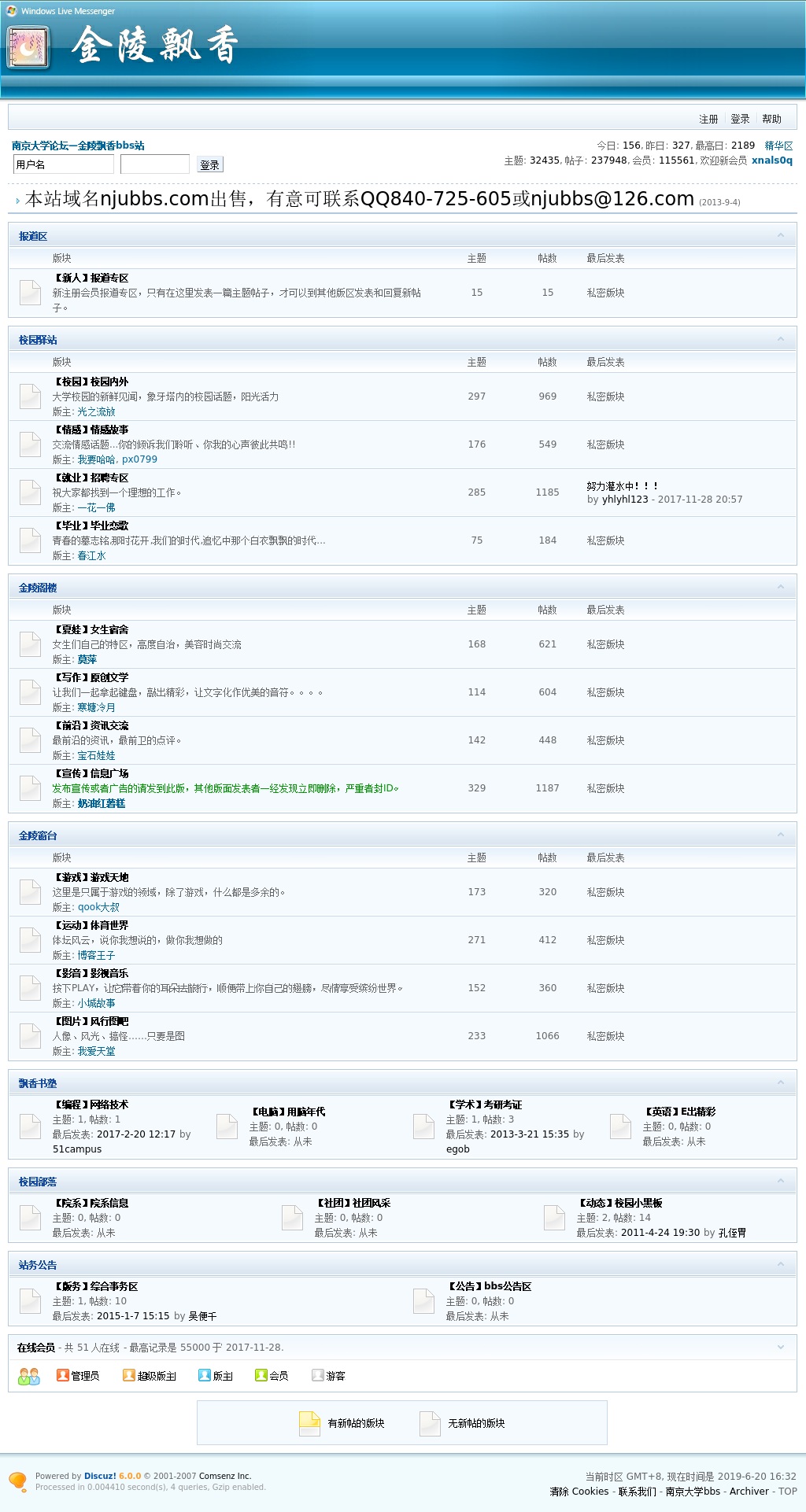The height and width of the screenshot is (1512, 806).
Task: Click the 管理员 legend icon
Action: click(63, 1375)
